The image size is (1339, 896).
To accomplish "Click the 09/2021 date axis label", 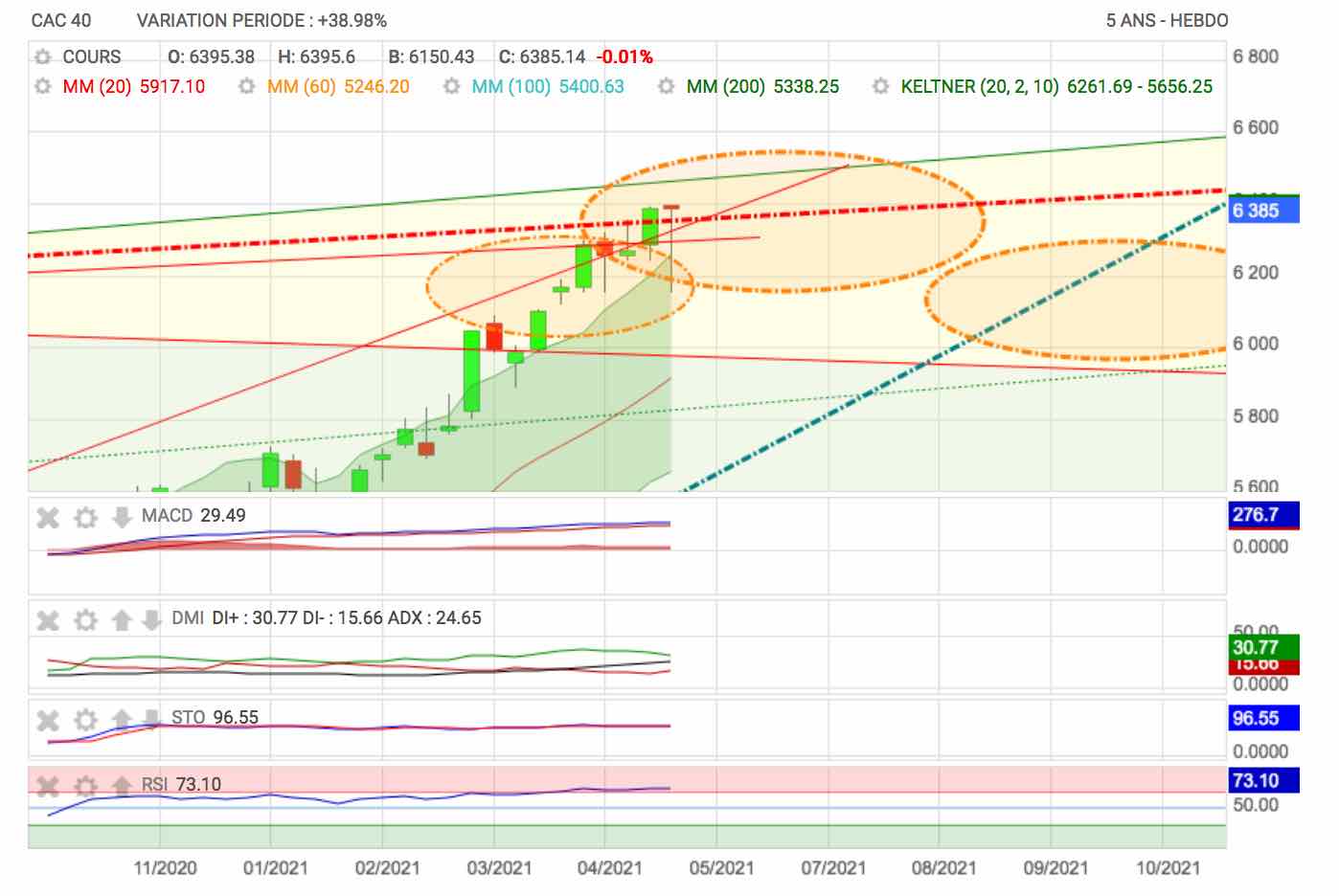I will (x=1055, y=868).
